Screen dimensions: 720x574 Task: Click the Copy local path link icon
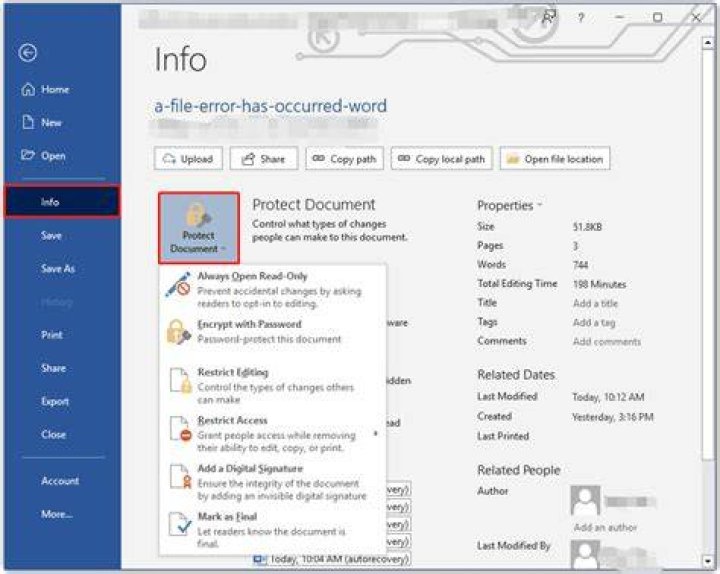tap(404, 158)
